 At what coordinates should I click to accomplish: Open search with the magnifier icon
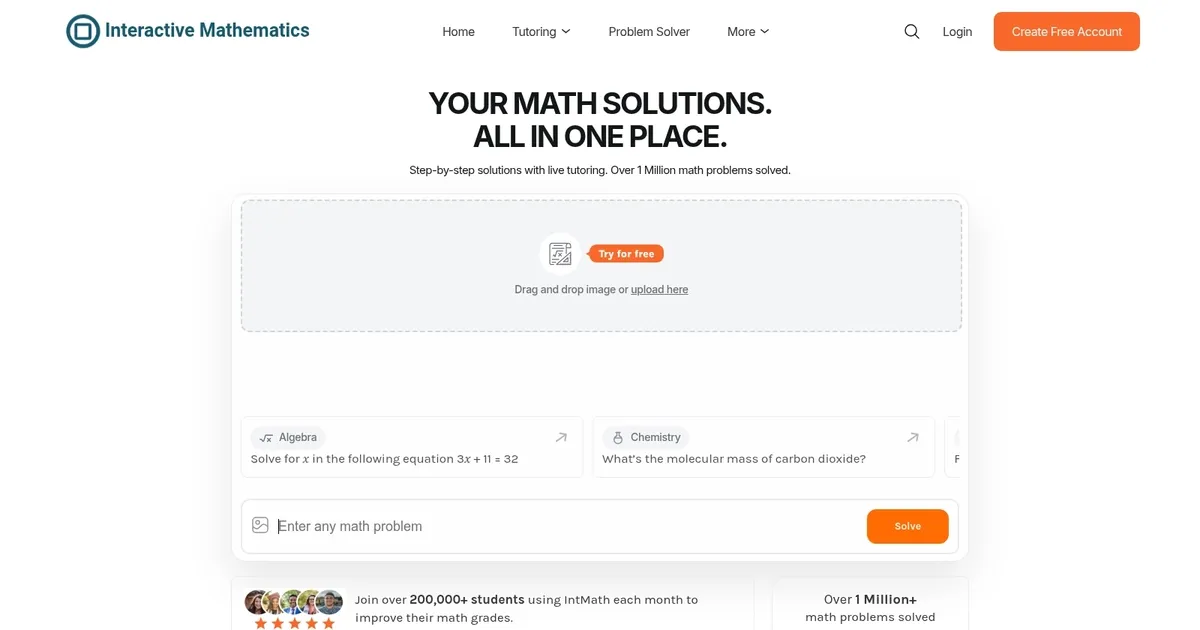click(911, 32)
